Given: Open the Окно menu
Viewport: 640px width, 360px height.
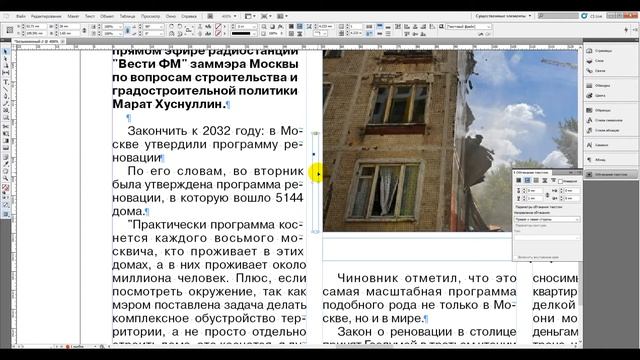Looking at the screenshot, I should (171, 16).
